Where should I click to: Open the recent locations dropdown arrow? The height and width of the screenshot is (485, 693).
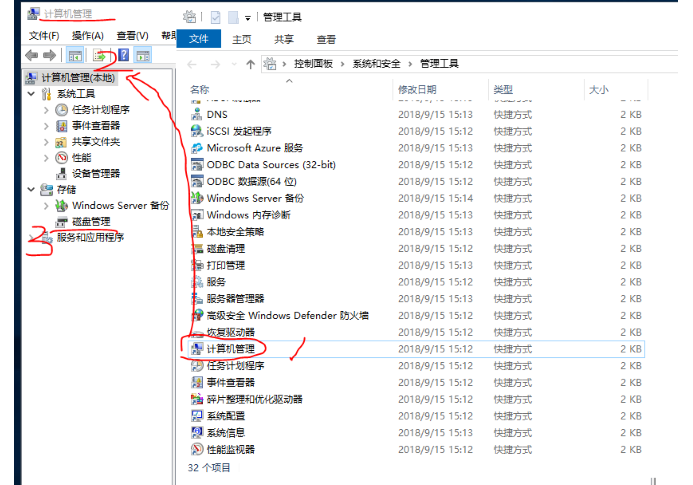[x=234, y=65]
